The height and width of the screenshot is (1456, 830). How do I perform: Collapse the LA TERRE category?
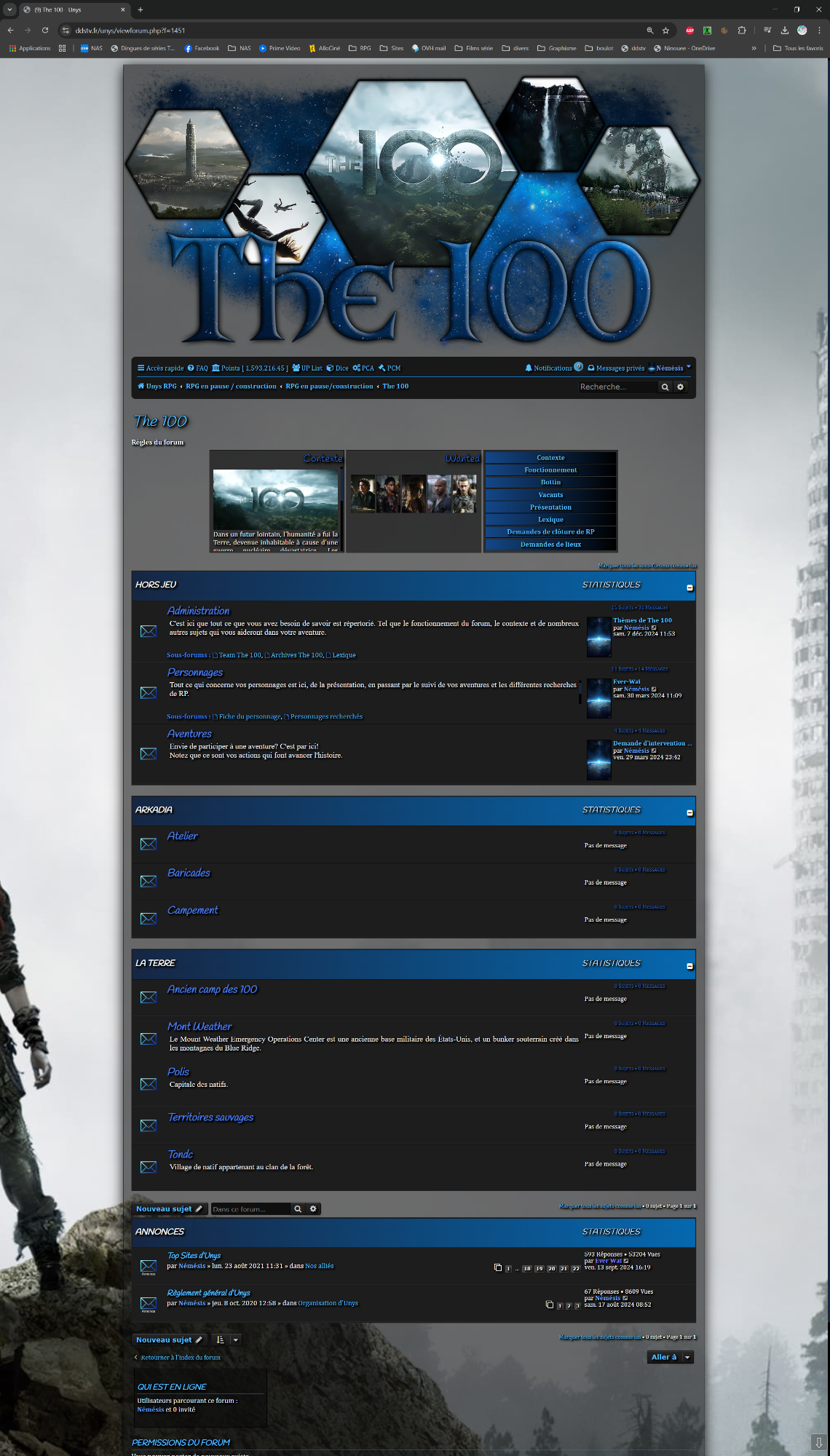point(689,967)
